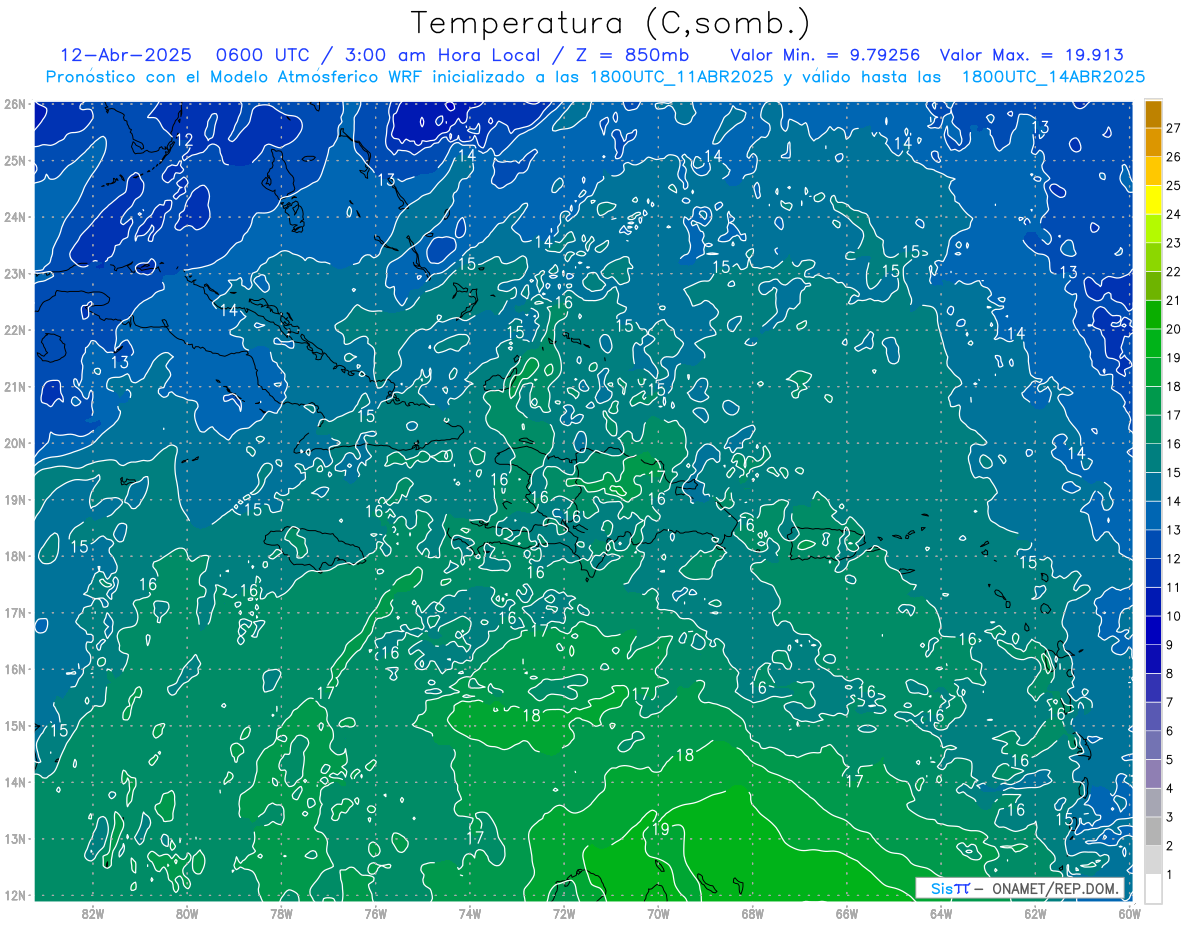Click the '15N' latitude axis label
This screenshot has width=1200, height=927.
[x=14, y=725]
